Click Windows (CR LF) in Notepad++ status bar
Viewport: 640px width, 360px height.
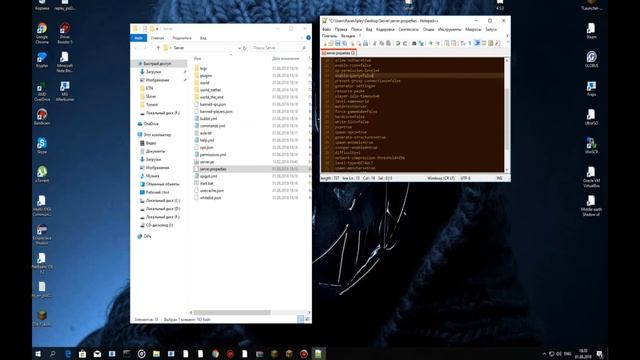[x=441, y=178]
